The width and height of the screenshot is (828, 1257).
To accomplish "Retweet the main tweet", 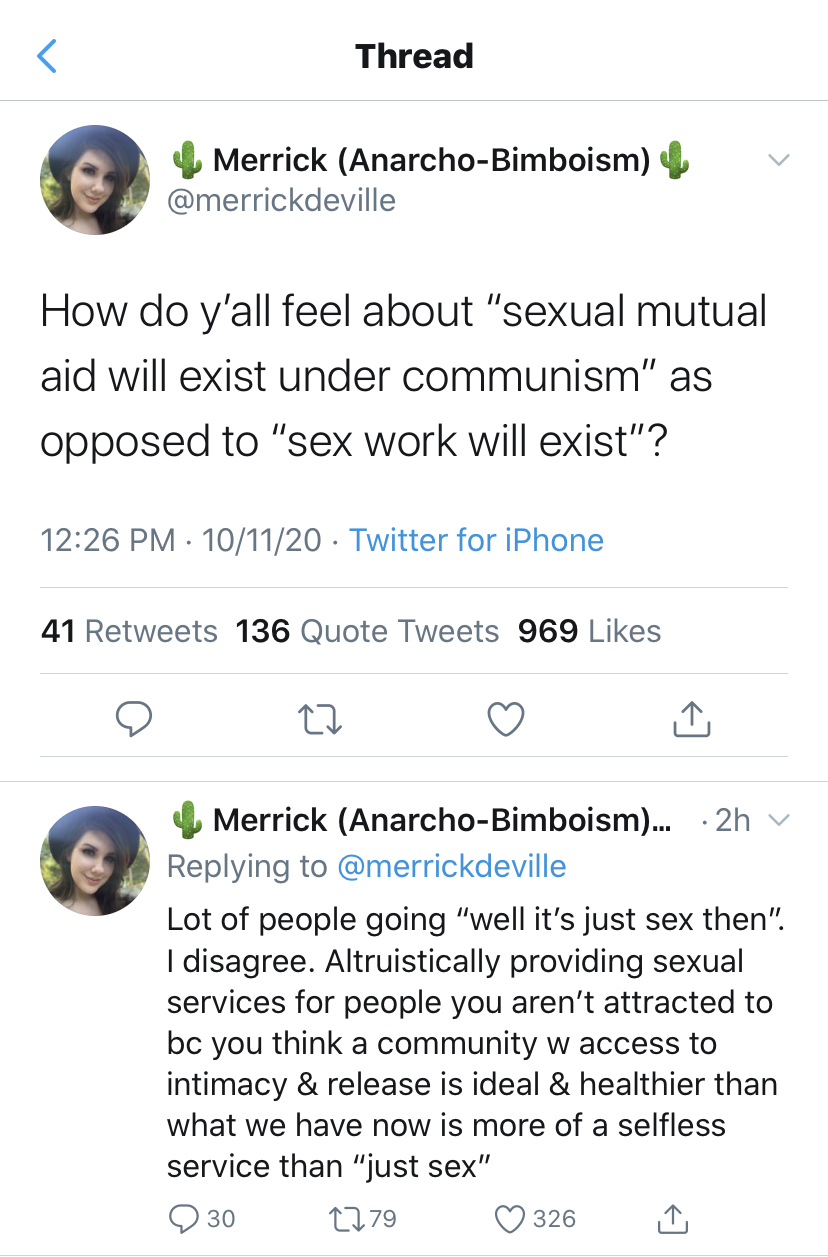I will (x=321, y=718).
